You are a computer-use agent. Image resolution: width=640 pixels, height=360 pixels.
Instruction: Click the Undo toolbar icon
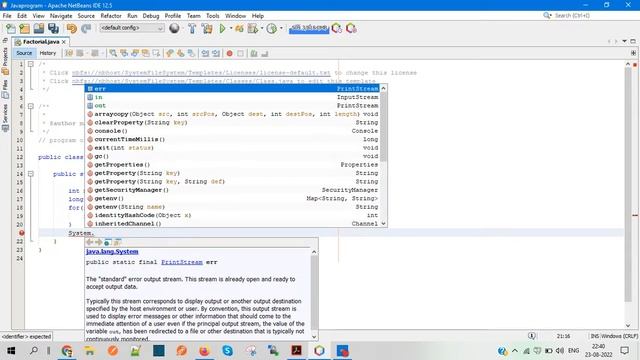(72, 29)
